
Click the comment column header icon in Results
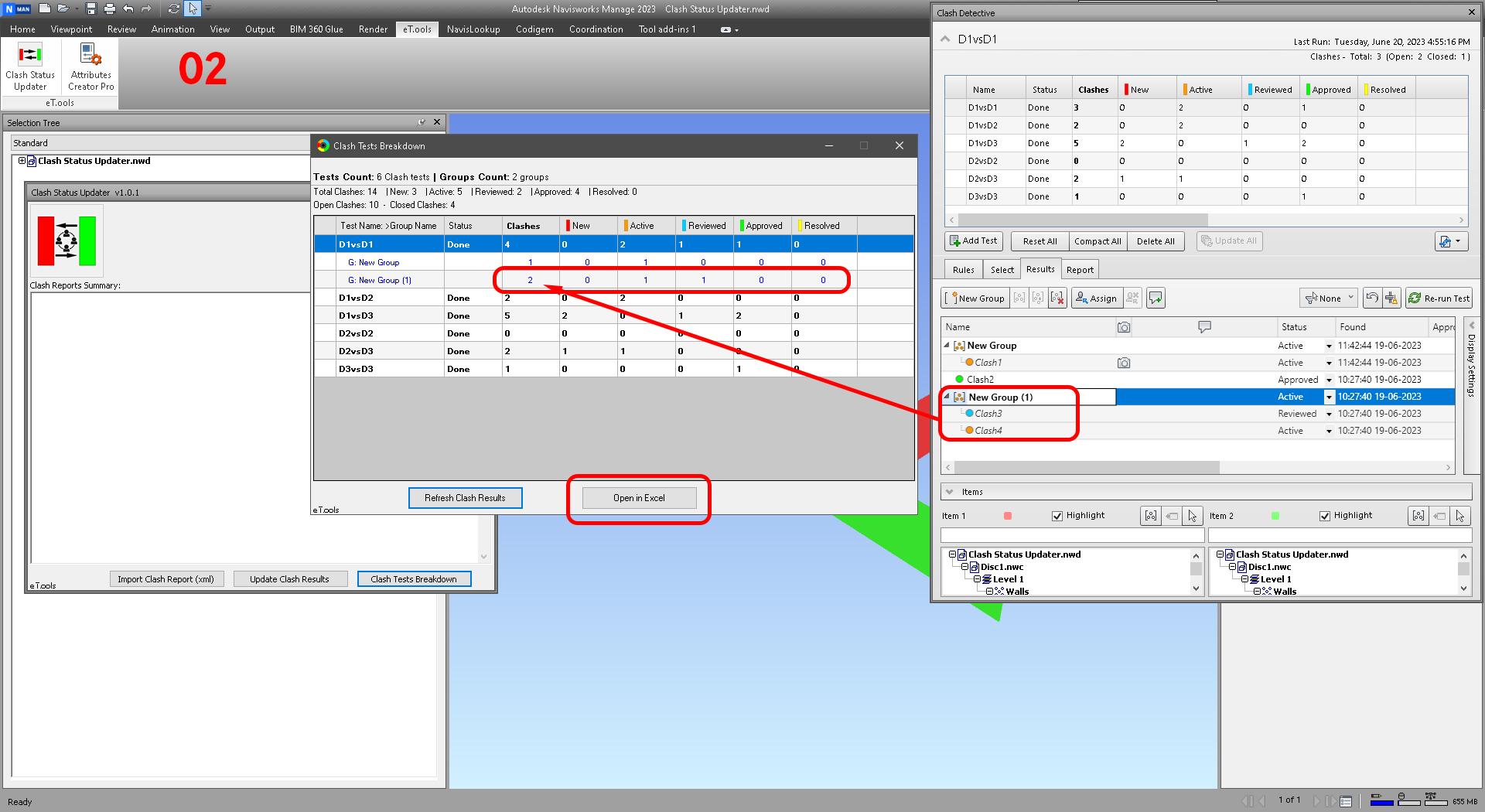point(1204,327)
